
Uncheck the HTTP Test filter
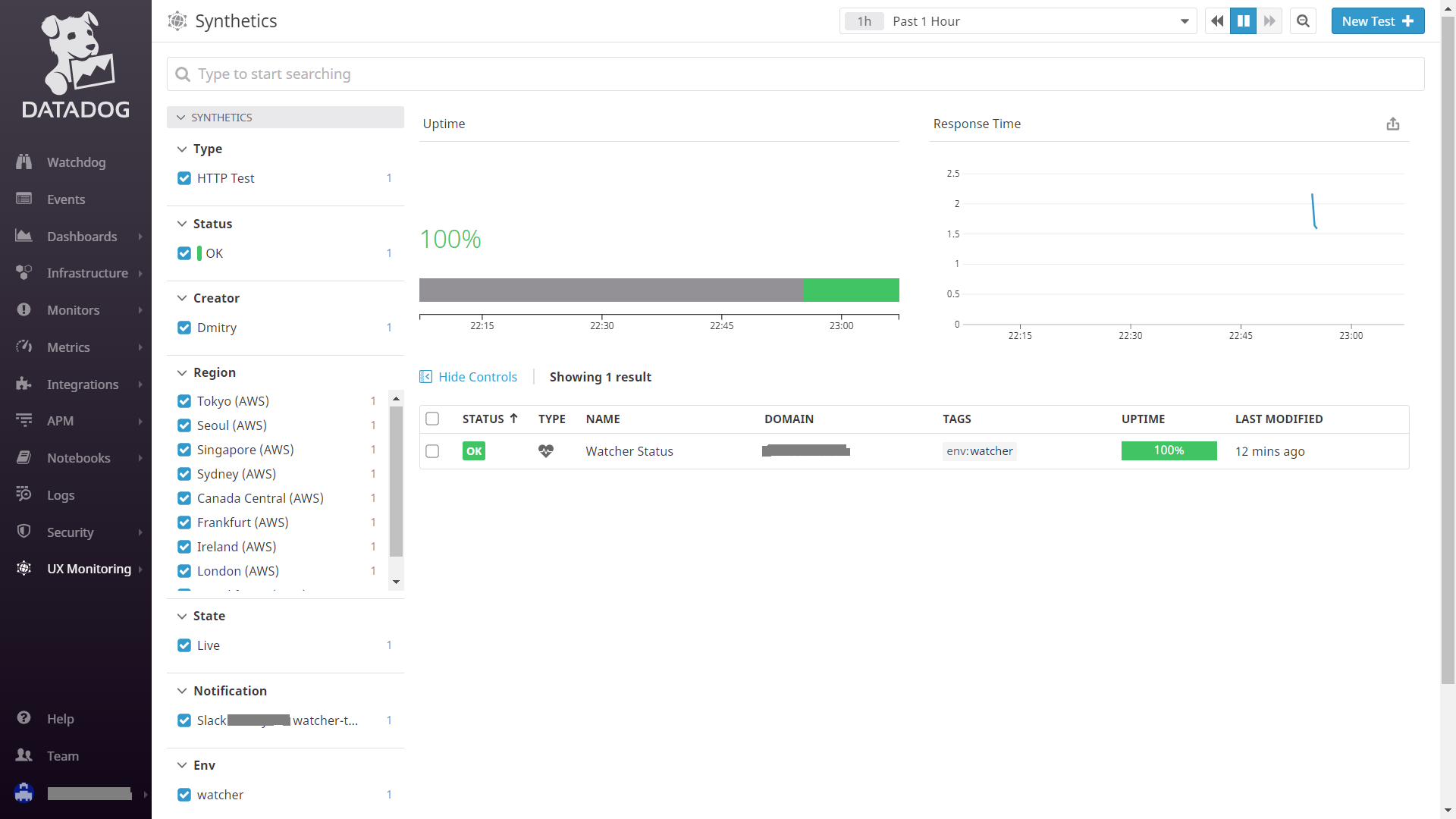(x=184, y=178)
